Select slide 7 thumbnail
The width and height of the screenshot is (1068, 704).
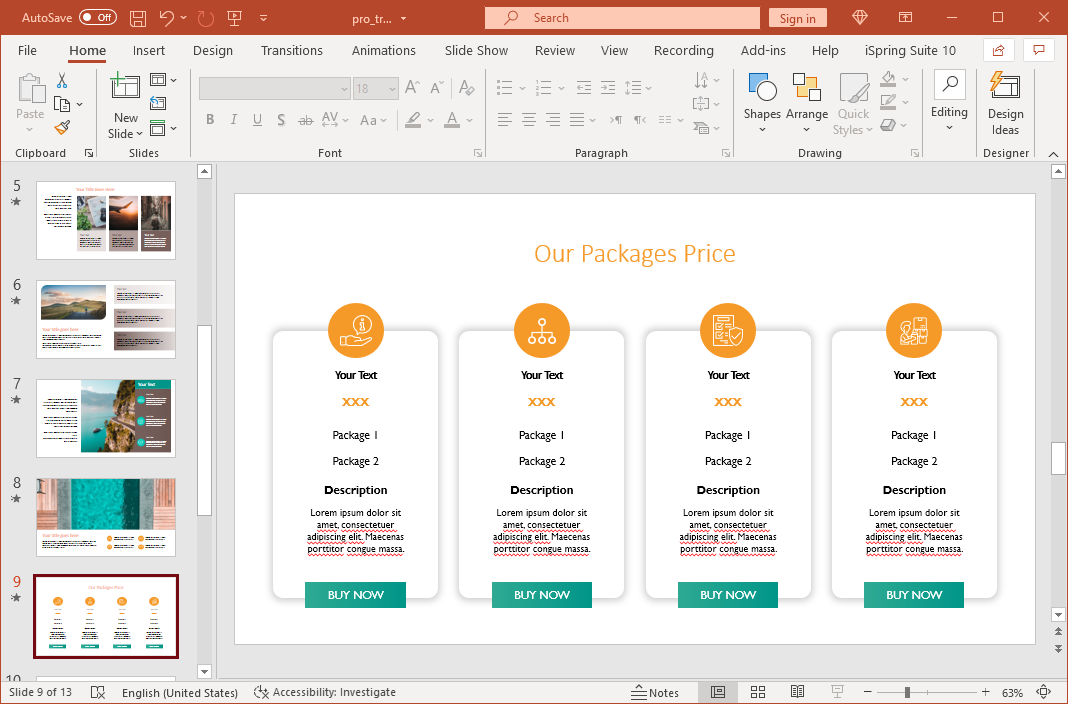105,417
